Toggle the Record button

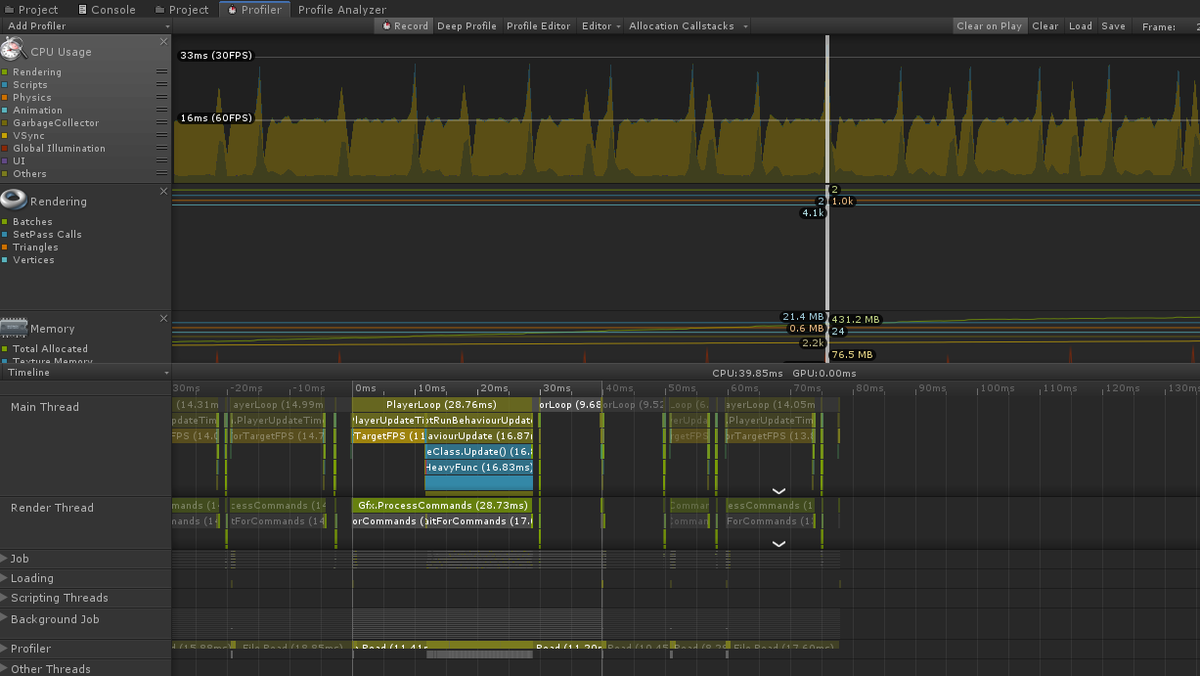click(x=405, y=26)
